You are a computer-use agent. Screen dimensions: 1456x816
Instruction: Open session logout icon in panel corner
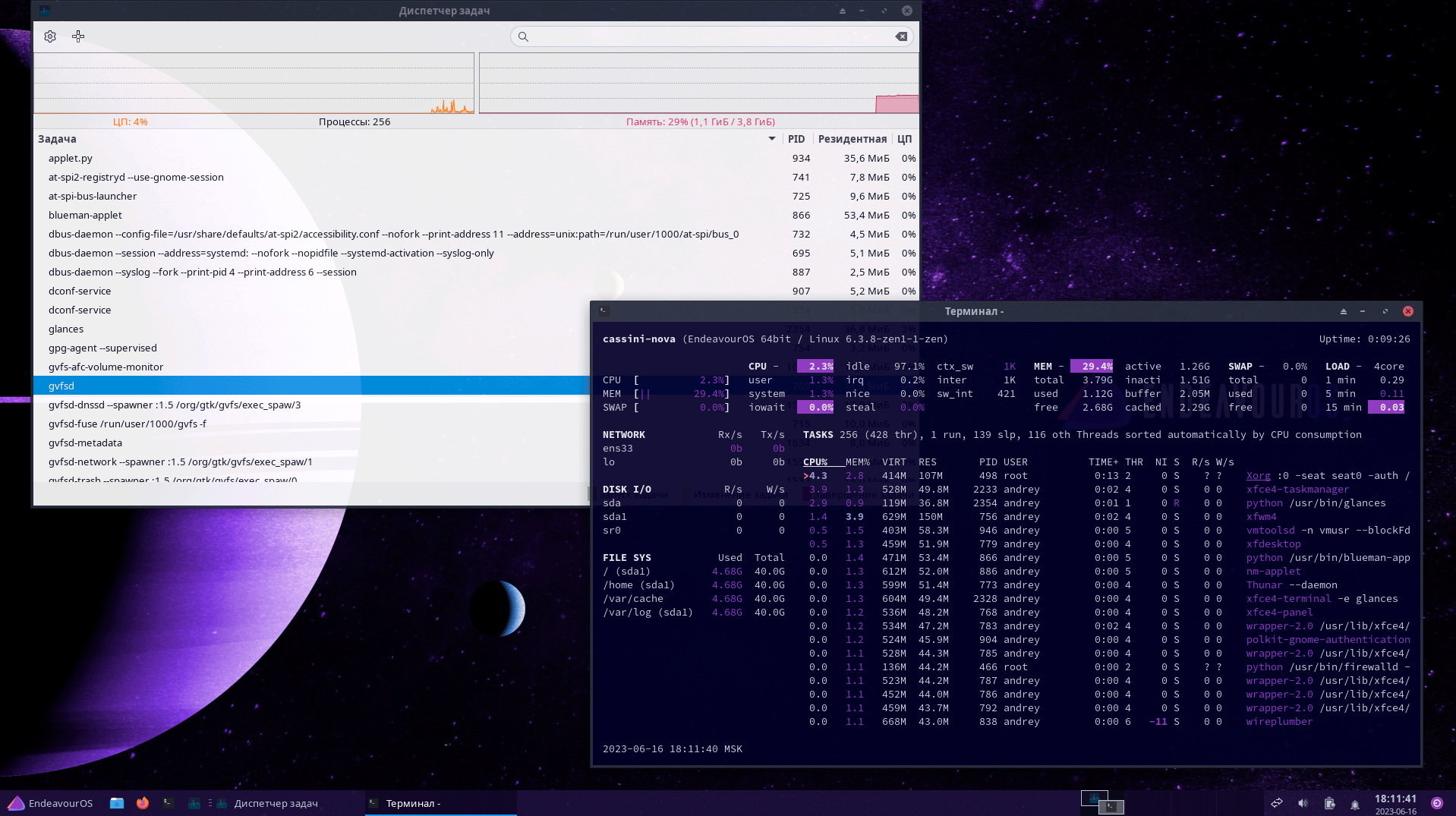click(1437, 803)
